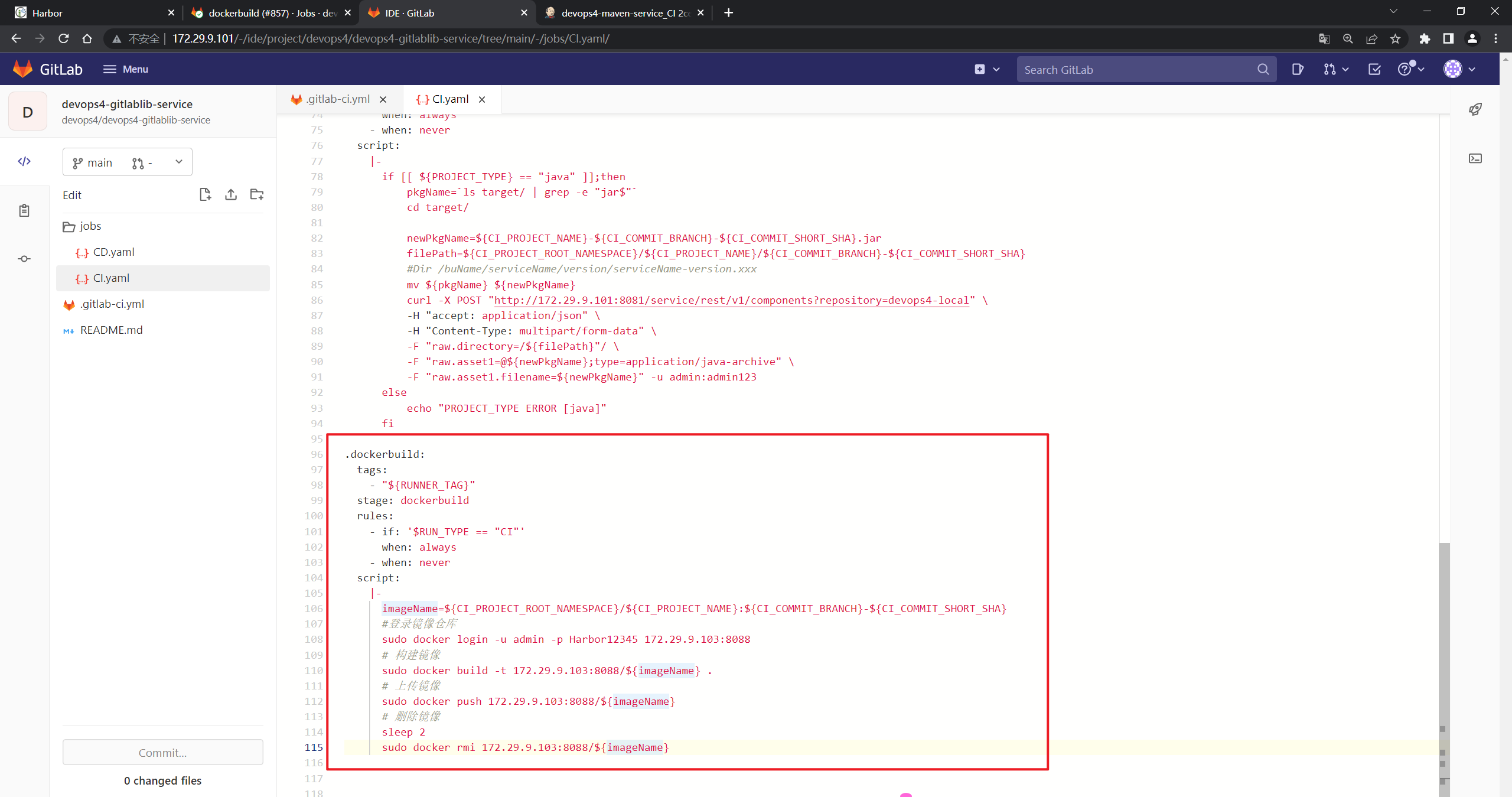This screenshot has height=797, width=1512.
Task: Open the To-Do list icon
Action: coord(1374,69)
